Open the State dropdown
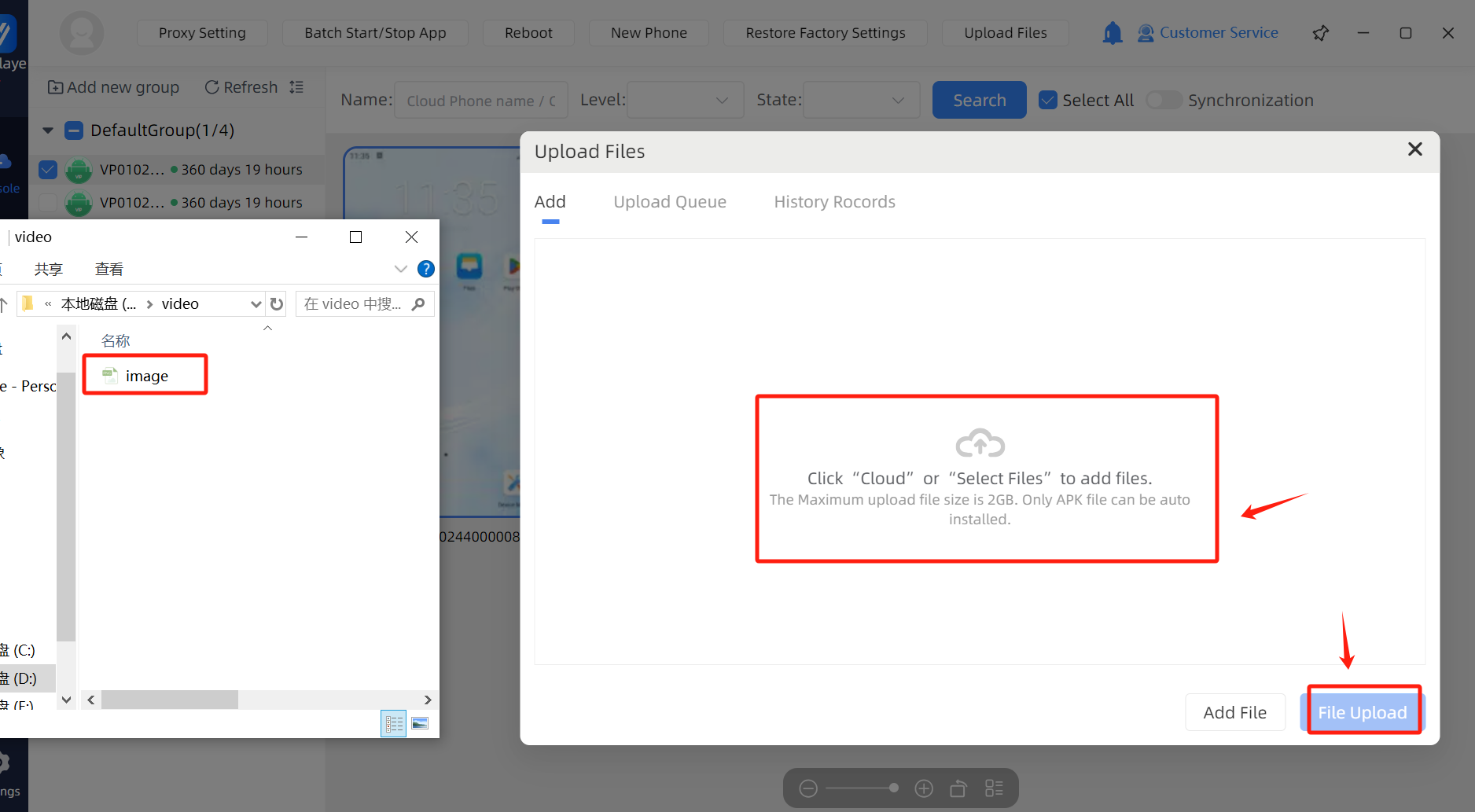This screenshot has height=812, width=1475. (861, 101)
